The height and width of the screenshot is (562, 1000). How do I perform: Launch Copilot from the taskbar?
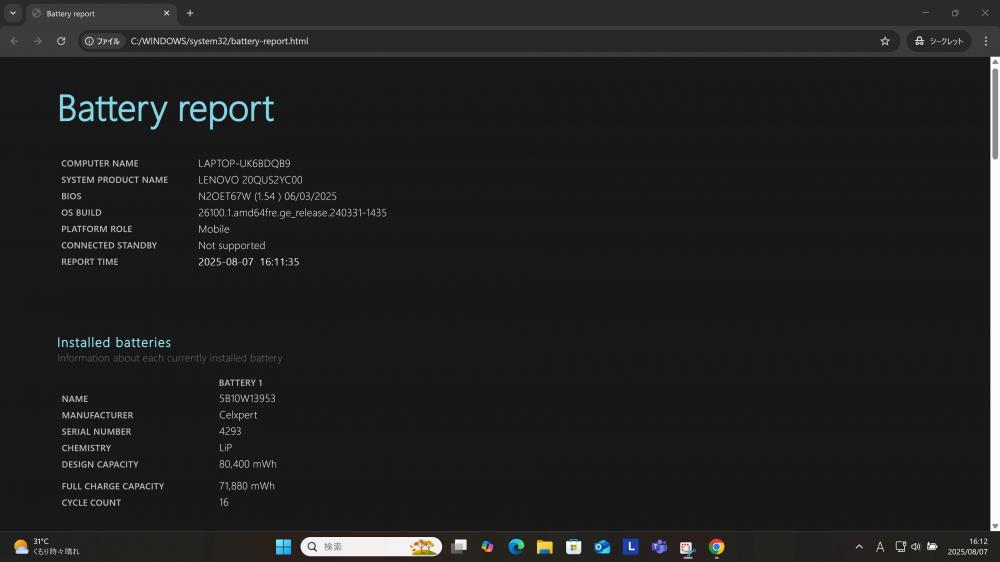[487, 547]
